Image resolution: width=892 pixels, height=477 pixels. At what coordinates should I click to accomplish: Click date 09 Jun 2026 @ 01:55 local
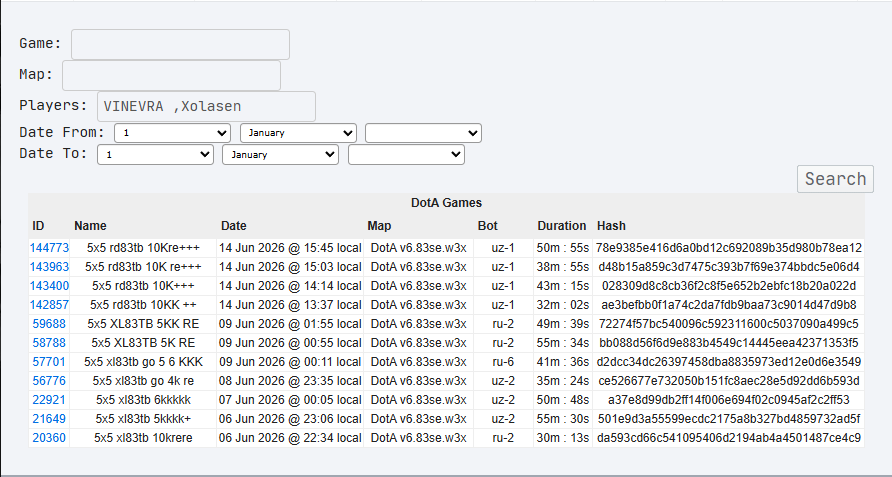pos(290,324)
